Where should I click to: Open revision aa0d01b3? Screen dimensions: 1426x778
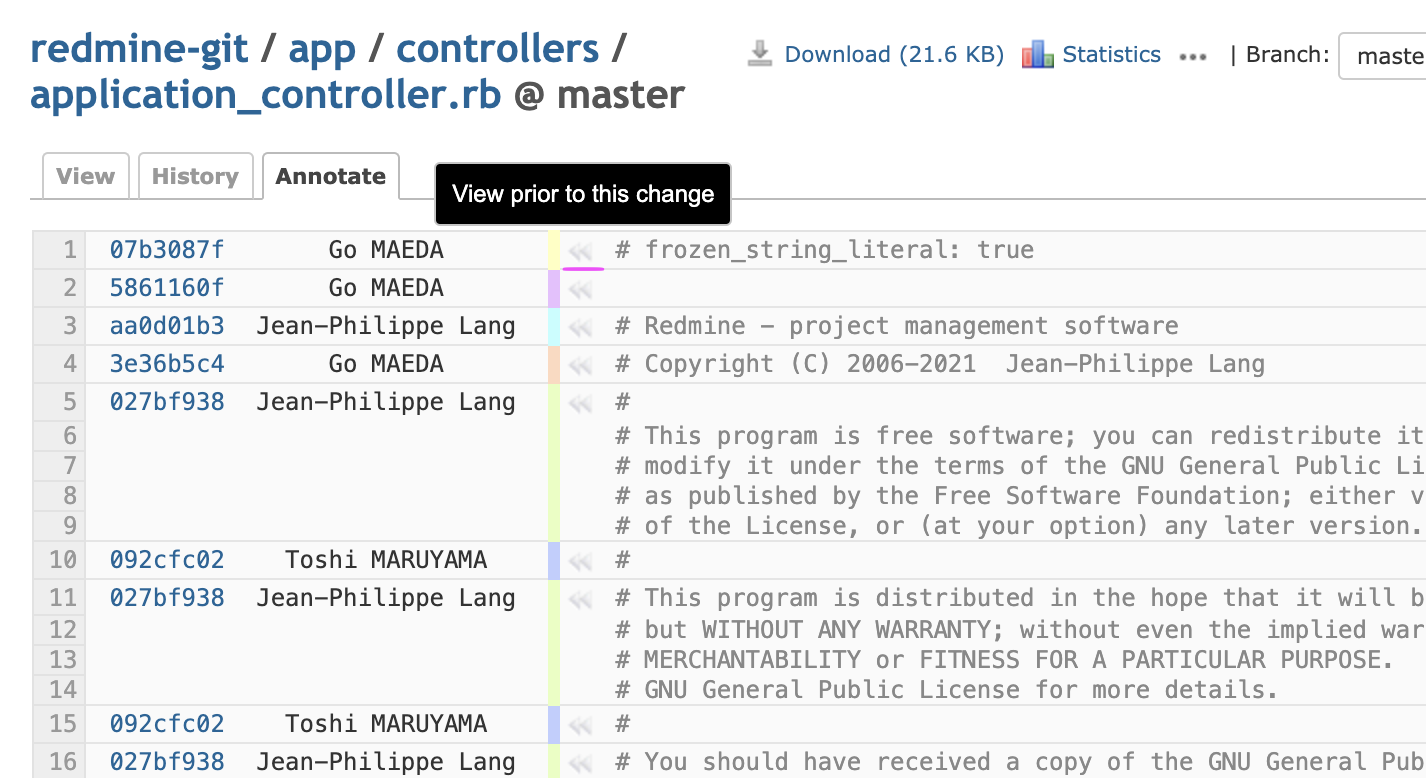click(x=167, y=326)
